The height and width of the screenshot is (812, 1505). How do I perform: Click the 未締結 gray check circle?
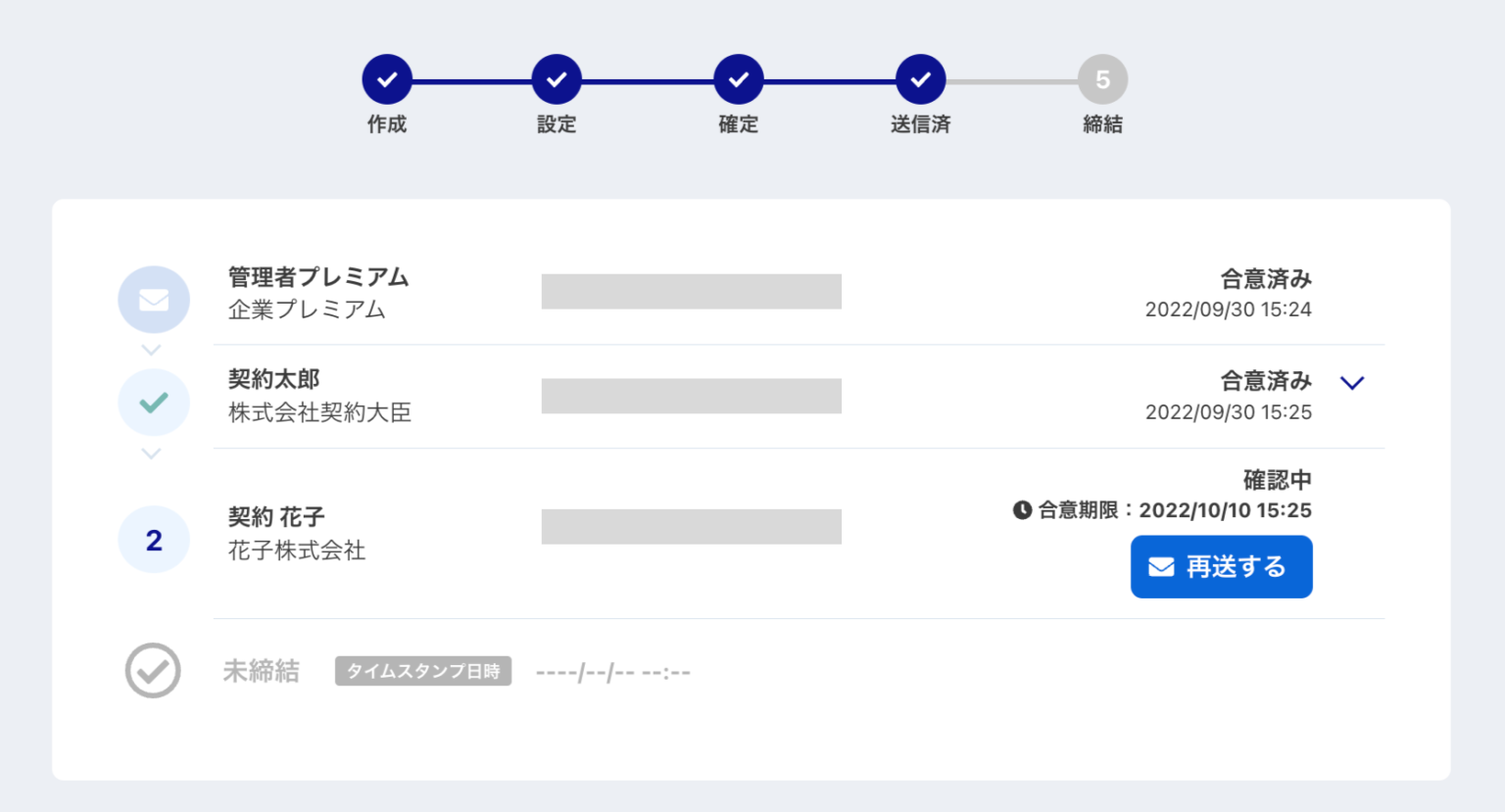153,671
